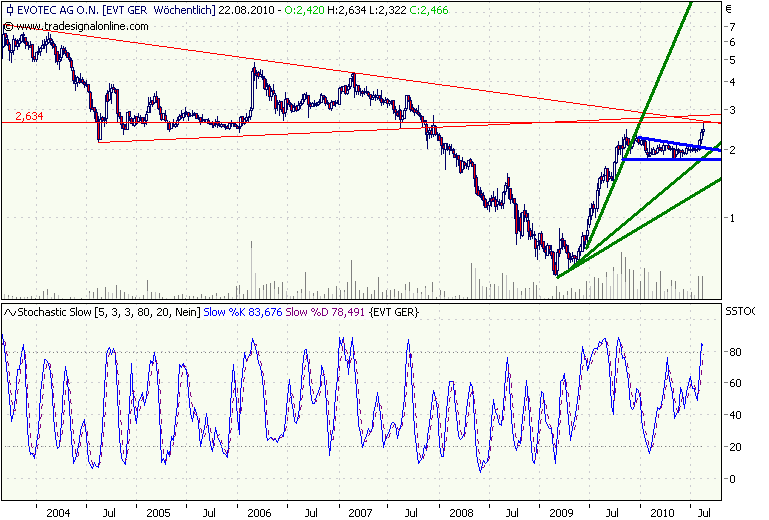Image resolution: width=769 pixels, height=520 pixels.
Task: Click the 2010 year label on time axis
Action: point(662,513)
